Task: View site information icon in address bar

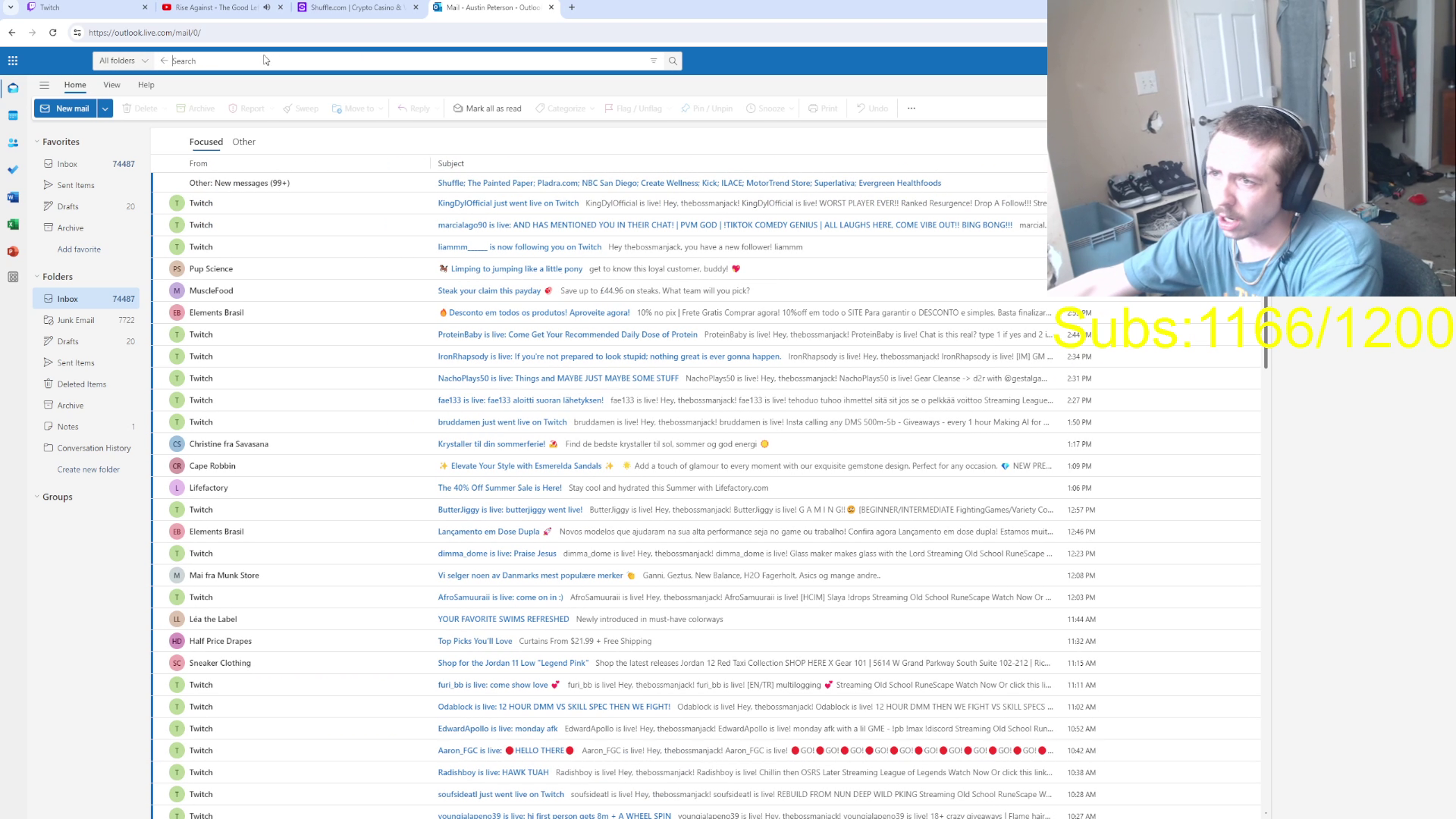Action: tap(77, 33)
